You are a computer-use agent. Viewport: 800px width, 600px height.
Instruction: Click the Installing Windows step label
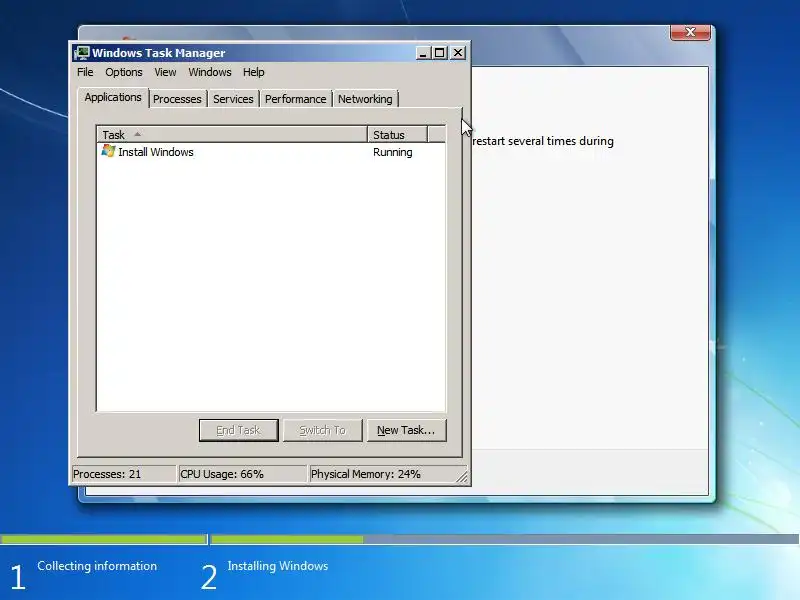click(x=278, y=566)
